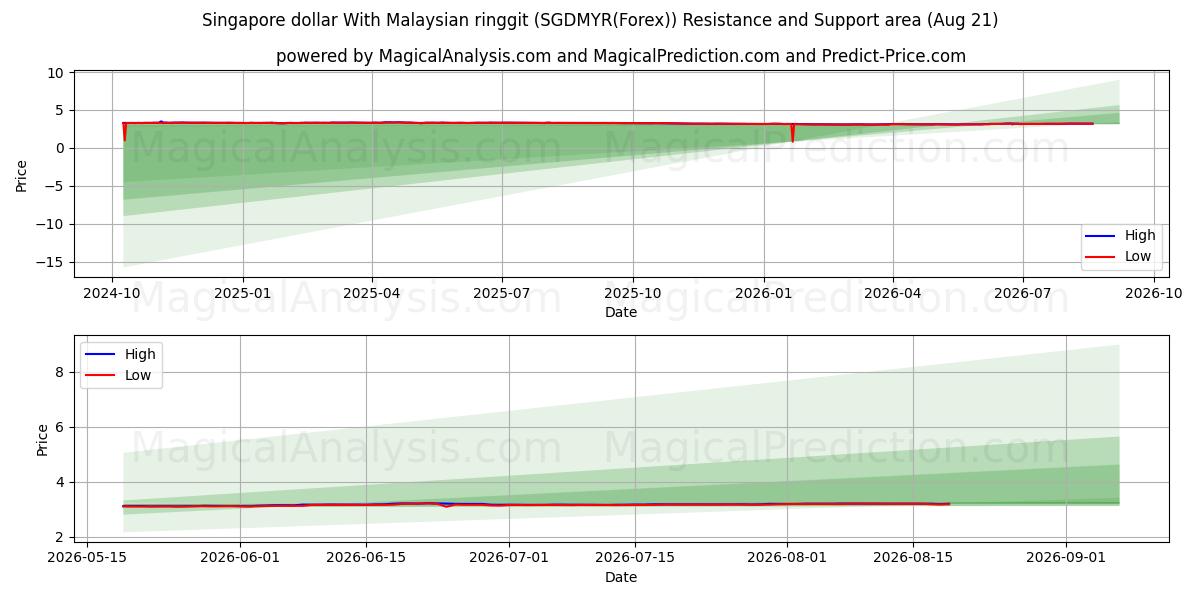This screenshot has height=600, width=1200.
Task: Click the red downward spike near 2026-01
Action: click(793, 133)
